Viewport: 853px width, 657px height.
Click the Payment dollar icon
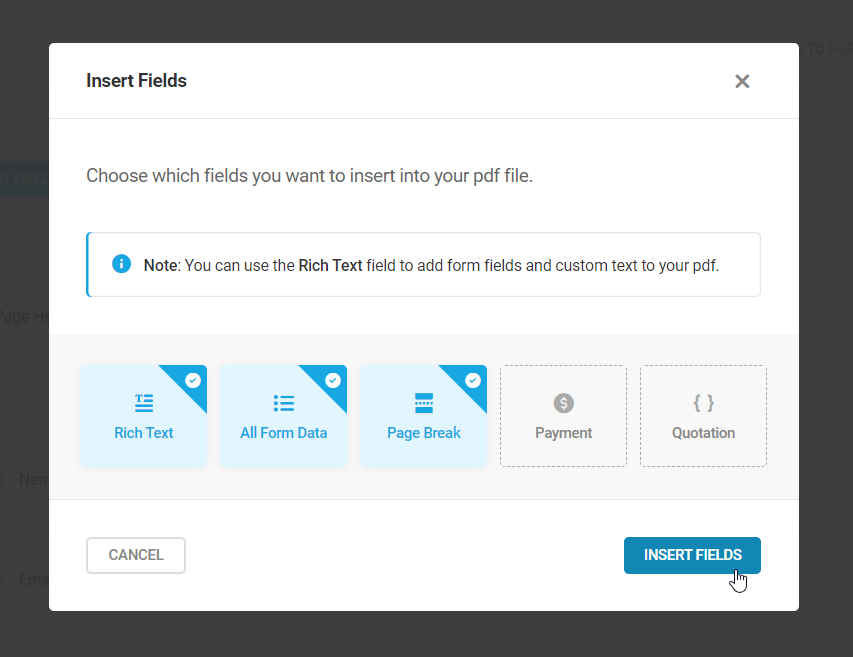563,405
